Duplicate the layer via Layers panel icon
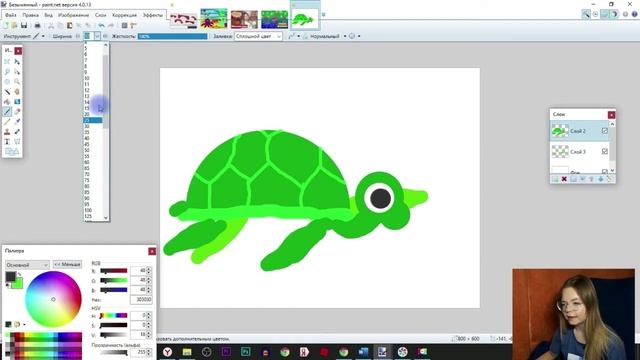This screenshot has height=360, width=640. pyautogui.click(x=573, y=179)
